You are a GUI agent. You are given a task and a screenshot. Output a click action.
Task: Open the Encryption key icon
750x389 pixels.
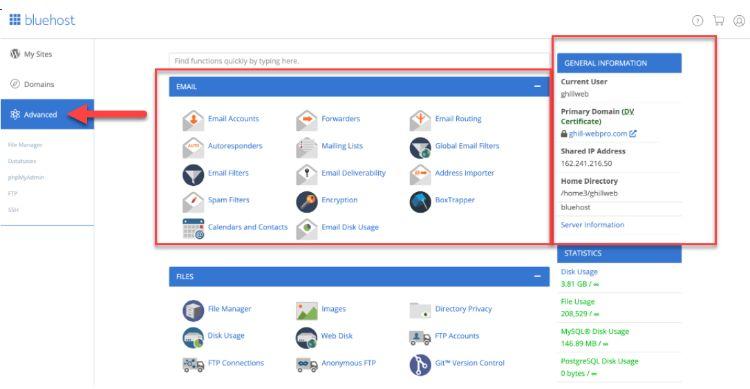[x=307, y=201]
